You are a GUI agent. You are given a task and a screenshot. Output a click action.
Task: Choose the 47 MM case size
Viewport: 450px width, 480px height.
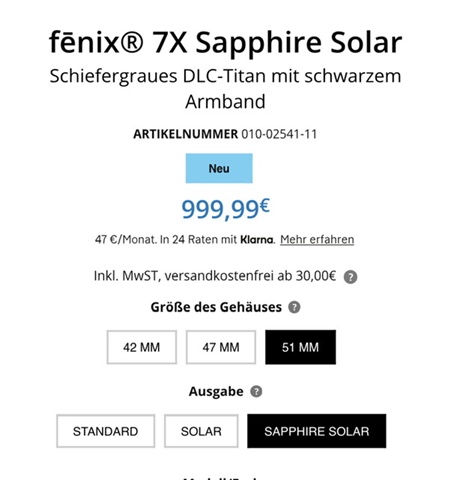click(221, 347)
